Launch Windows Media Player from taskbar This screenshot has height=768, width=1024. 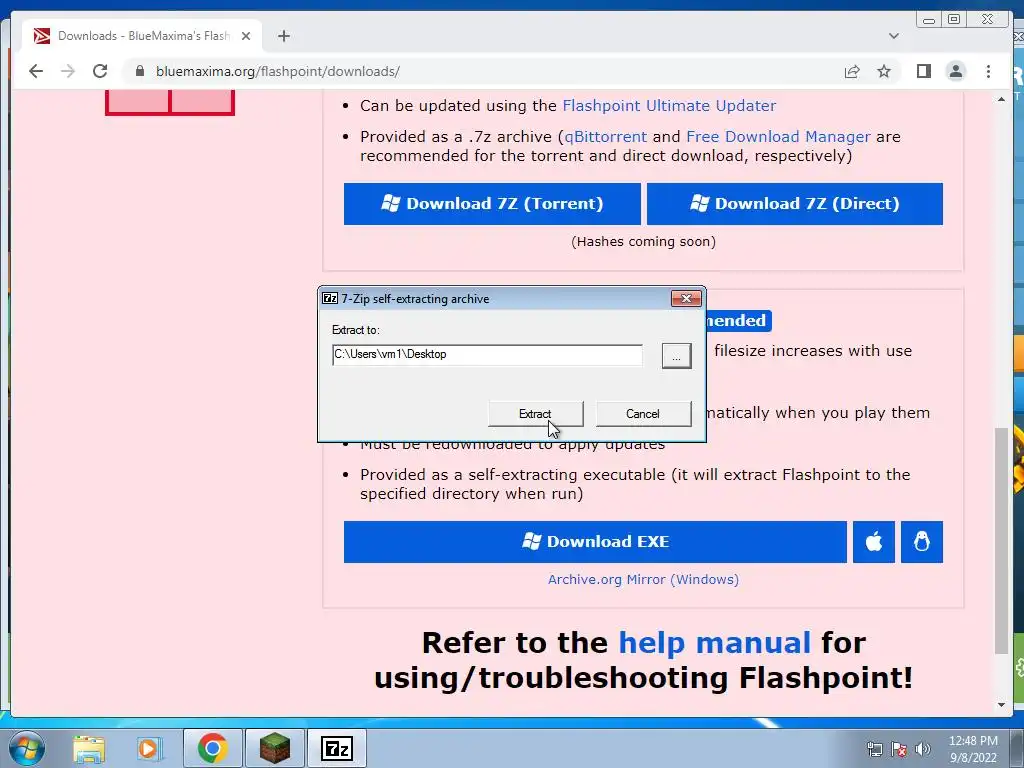point(148,748)
